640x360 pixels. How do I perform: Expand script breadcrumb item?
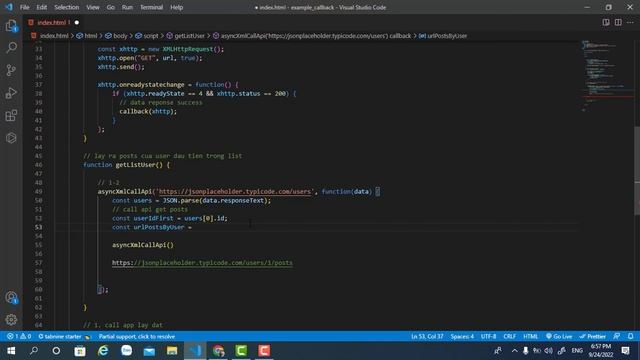coord(147,36)
